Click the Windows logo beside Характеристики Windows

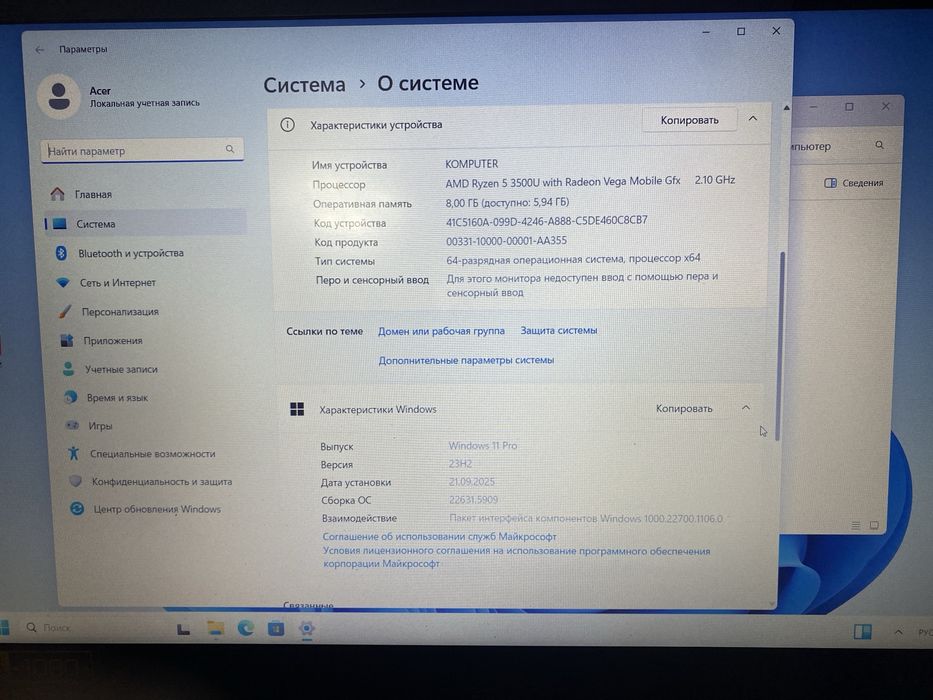pyautogui.click(x=297, y=409)
